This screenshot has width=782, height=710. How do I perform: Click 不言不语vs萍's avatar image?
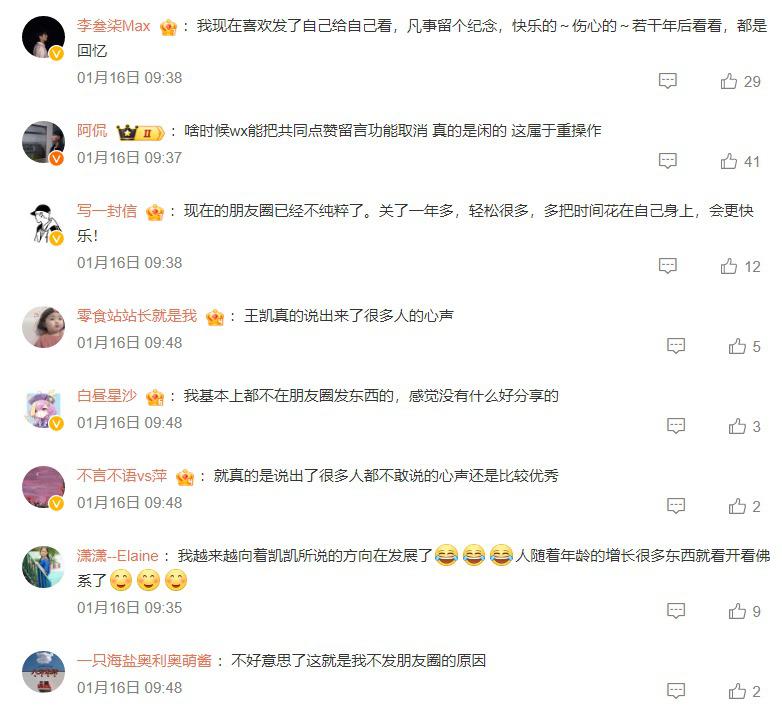(x=43, y=487)
